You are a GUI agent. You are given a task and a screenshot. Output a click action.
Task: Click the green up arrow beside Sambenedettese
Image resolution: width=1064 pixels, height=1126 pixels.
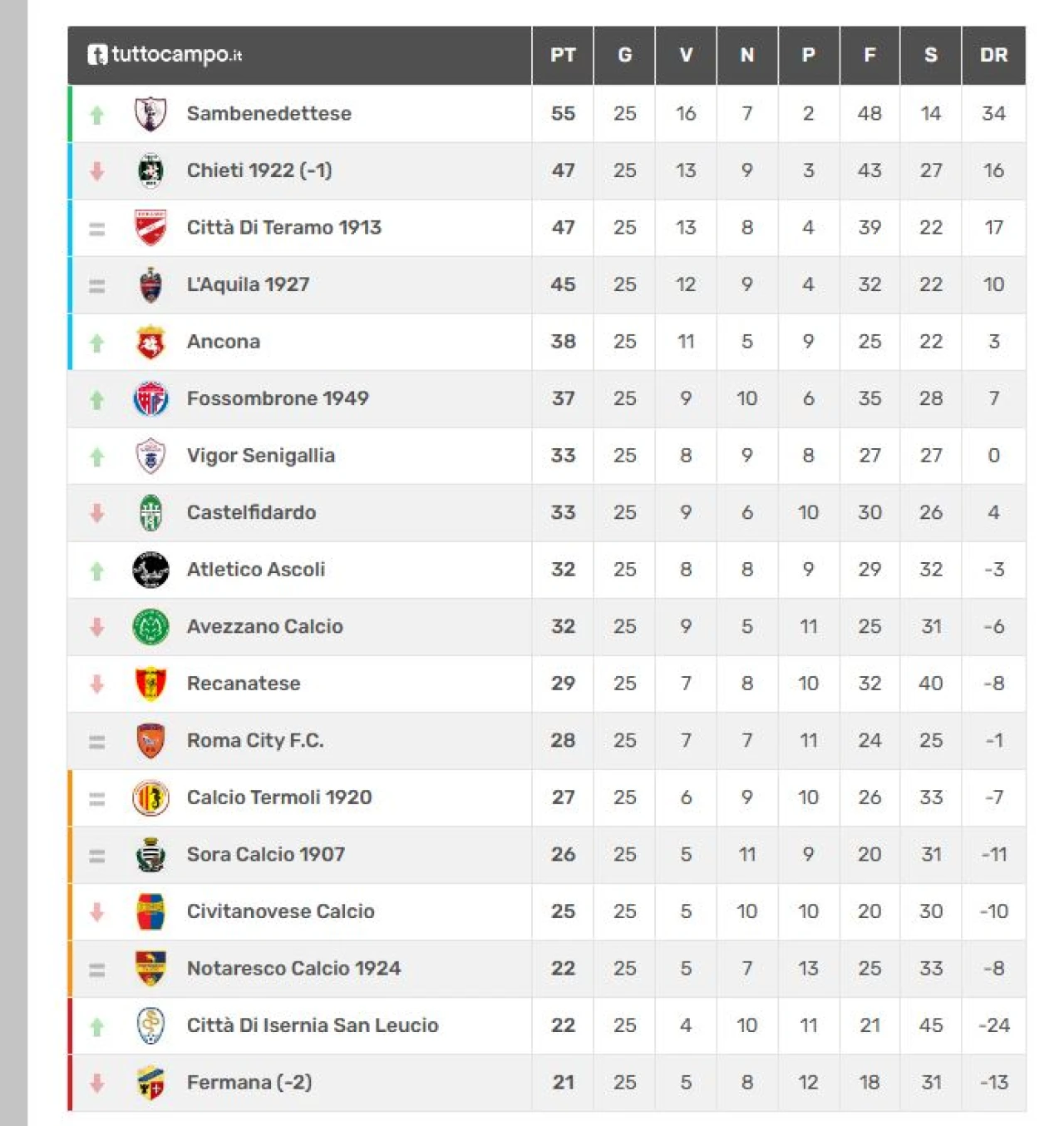97,115
